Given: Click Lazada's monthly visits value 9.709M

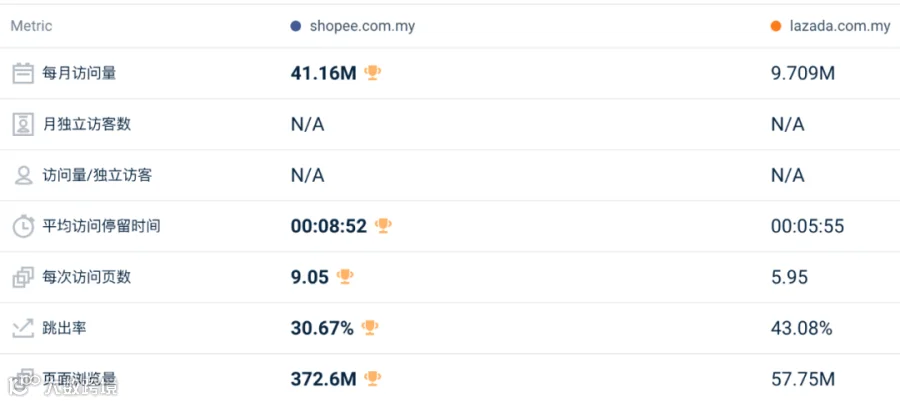Looking at the screenshot, I should tap(803, 73).
